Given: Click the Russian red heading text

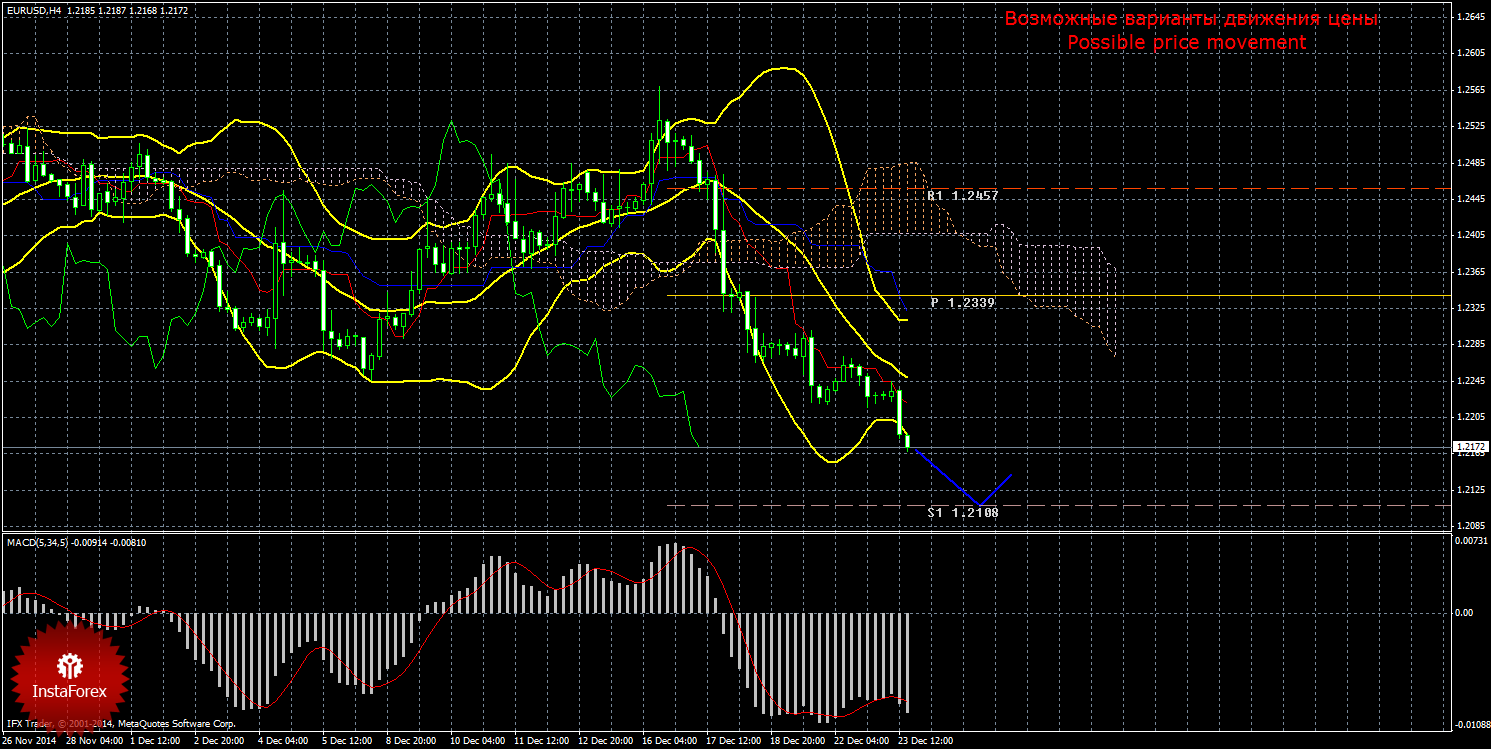Looking at the screenshot, I should 1191,19.
